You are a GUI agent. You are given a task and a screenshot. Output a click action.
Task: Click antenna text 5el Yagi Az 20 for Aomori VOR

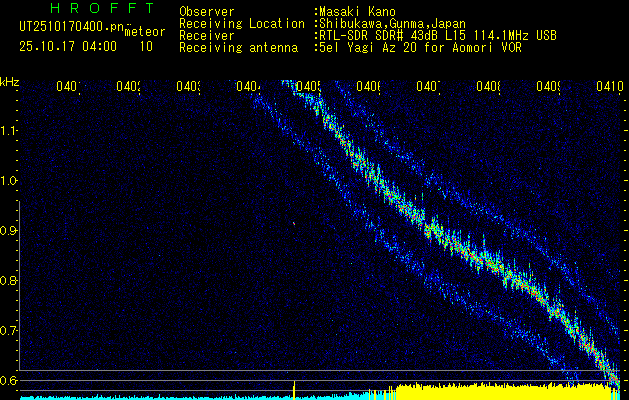pyautogui.click(x=420, y=48)
